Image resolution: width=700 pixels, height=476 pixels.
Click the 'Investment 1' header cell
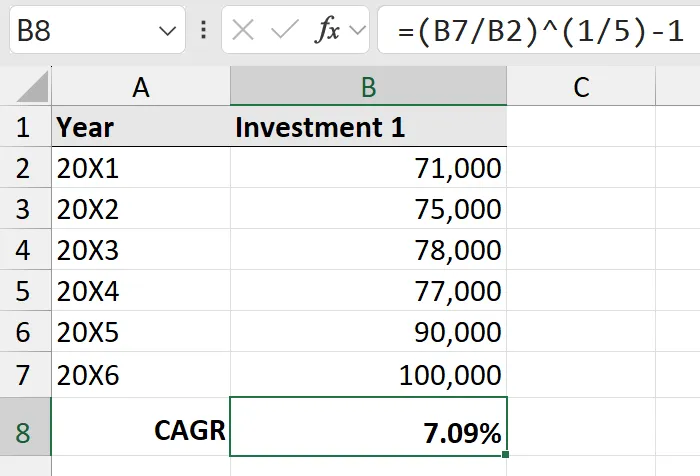coord(368,126)
